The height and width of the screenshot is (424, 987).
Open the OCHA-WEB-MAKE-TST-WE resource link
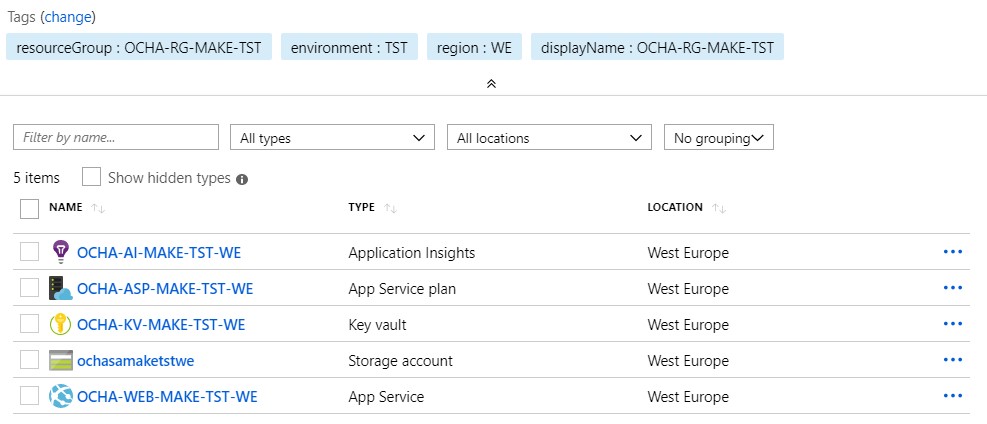(x=167, y=396)
